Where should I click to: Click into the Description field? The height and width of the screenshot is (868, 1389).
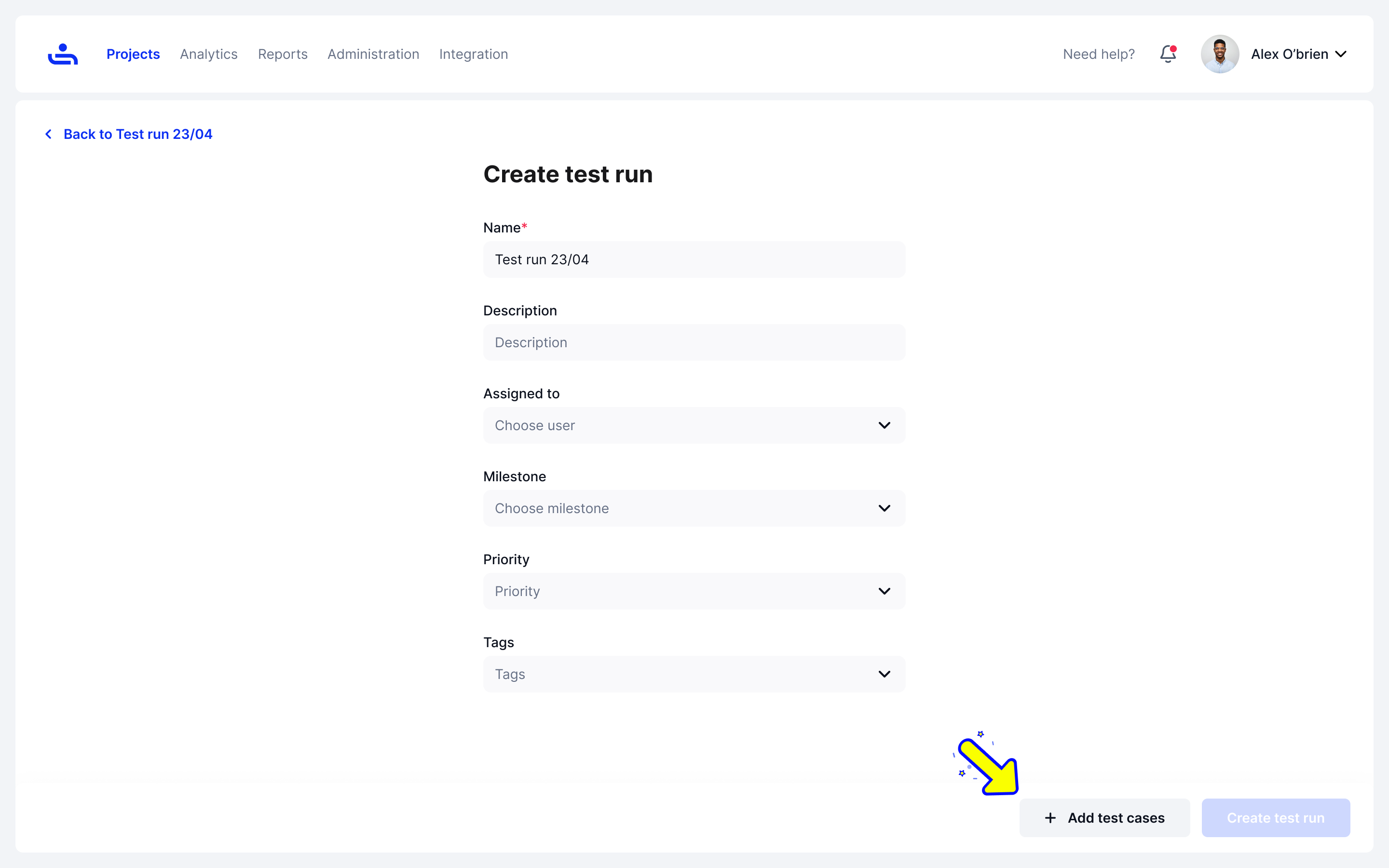694,342
